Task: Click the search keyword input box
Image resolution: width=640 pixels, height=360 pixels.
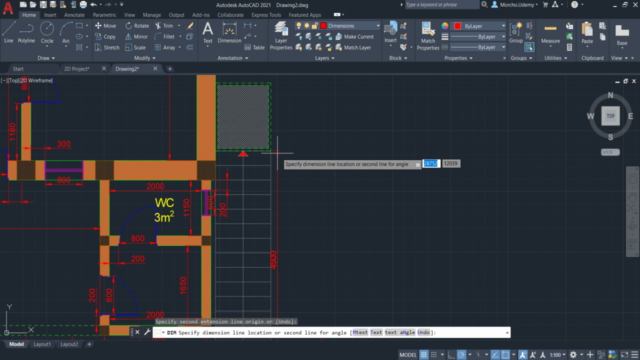Action: (x=442, y=4)
